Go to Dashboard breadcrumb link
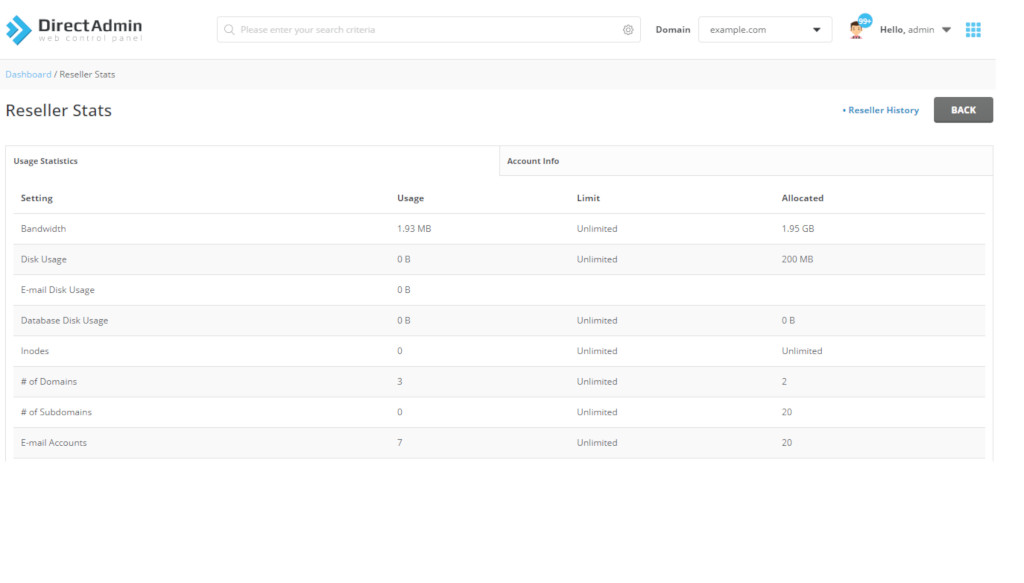Image resolution: width=1024 pixels, height=583 pixels. [28, 74]
